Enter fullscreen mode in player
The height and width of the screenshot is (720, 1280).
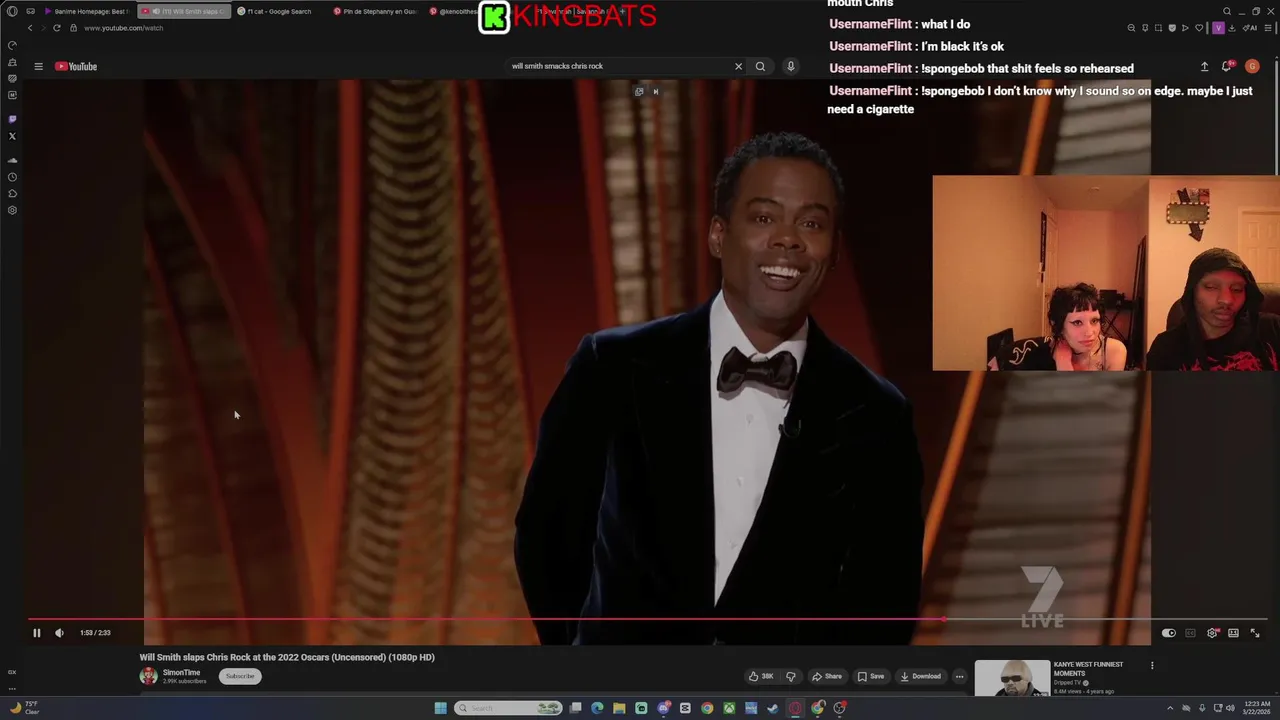(1255, 633)
